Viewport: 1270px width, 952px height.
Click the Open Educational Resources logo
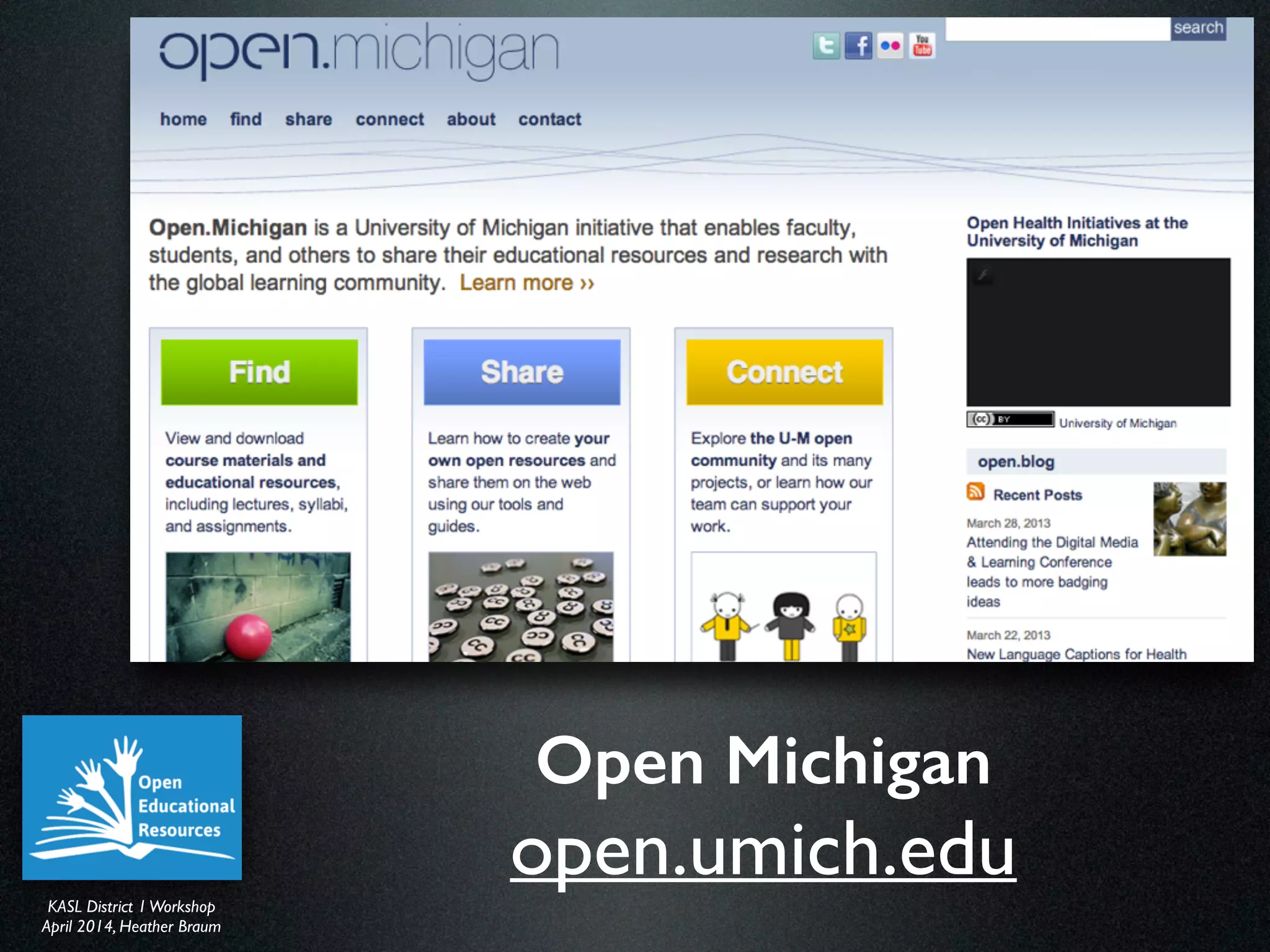132,798
